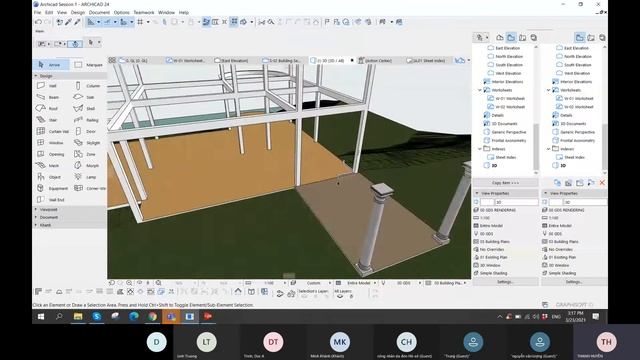The width and height of the screenshot is (640, 360).
Task: Open the Teamwork menu
Action: [x=144, y=13]
